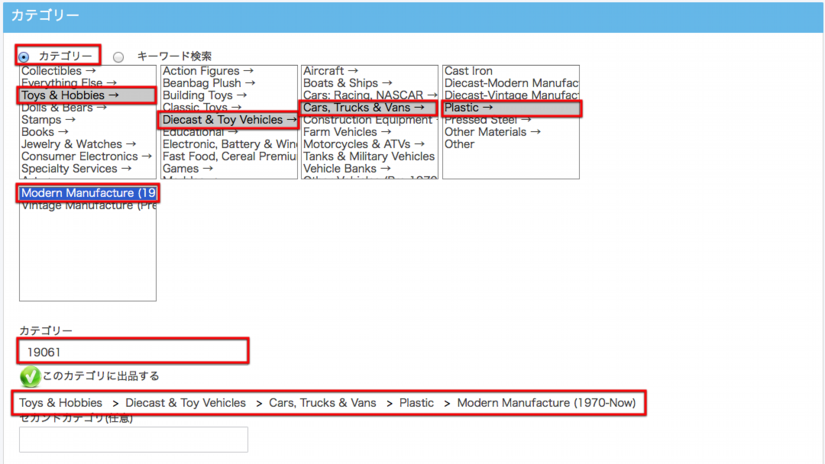The height and width of the screenshot is (464, 825).
Task: Choose Toys & Hobbies in first list
Action: (x=70, y=96)
